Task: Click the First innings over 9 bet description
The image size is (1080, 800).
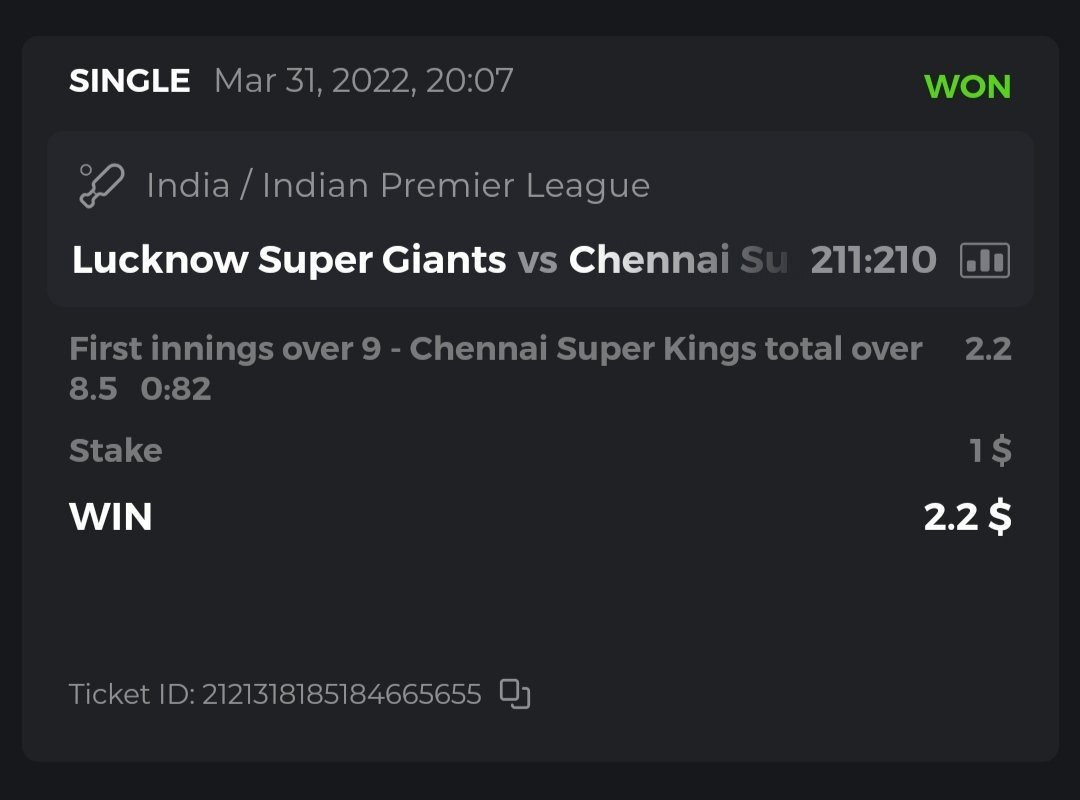Action: tap(495, 349)
